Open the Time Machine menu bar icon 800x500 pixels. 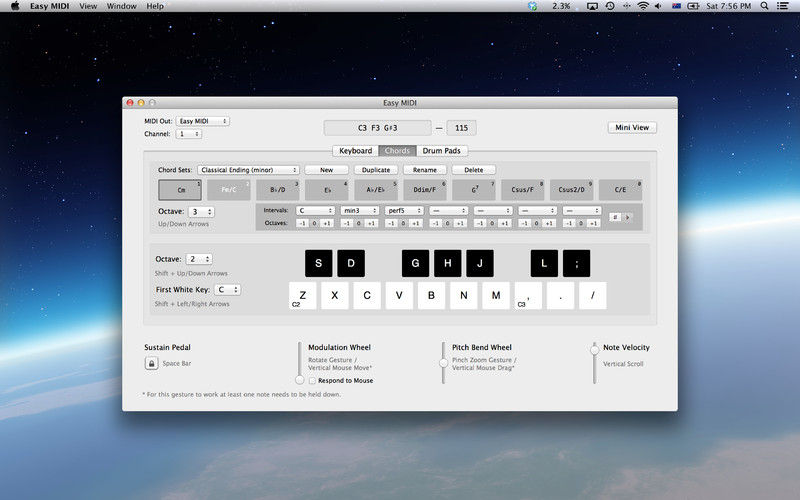click(610, 6)
